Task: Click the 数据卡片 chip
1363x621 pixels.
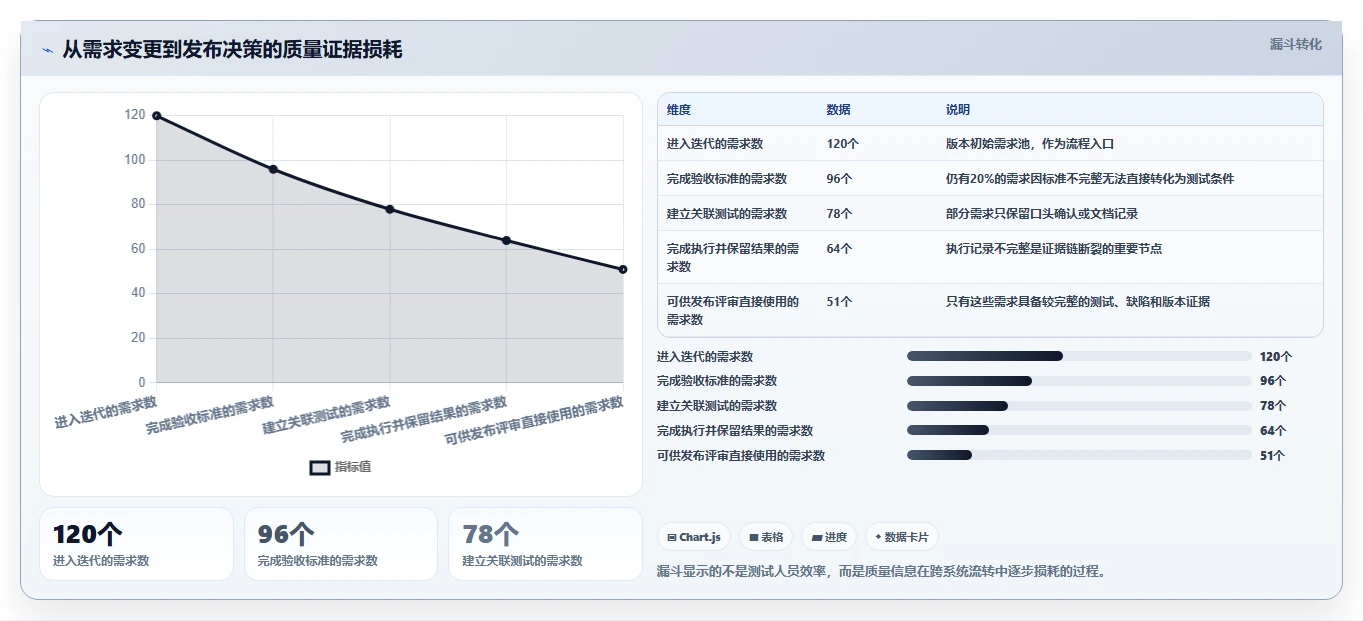Action: 902,537
